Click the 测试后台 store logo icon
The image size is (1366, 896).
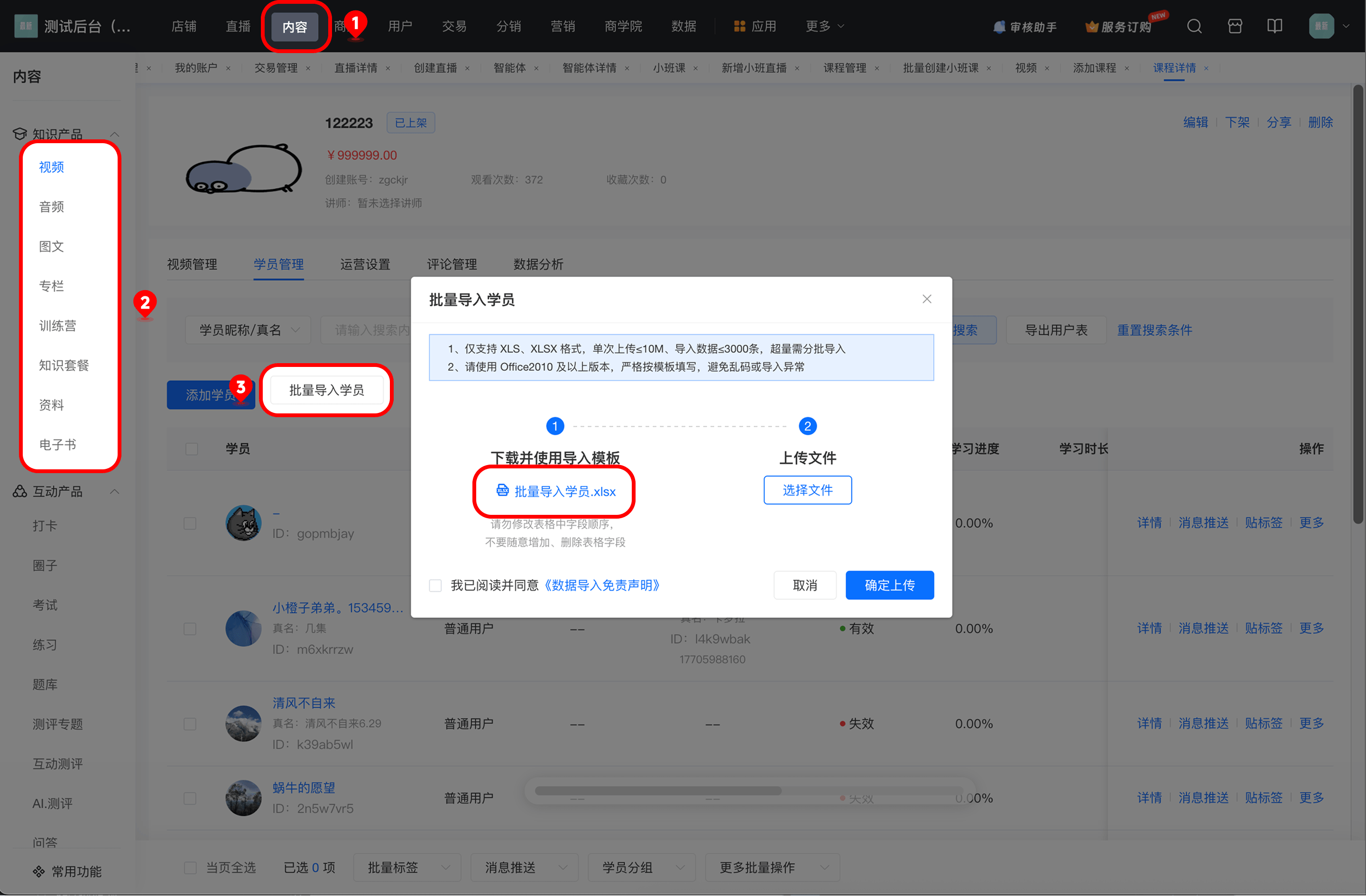click(26, 27)
